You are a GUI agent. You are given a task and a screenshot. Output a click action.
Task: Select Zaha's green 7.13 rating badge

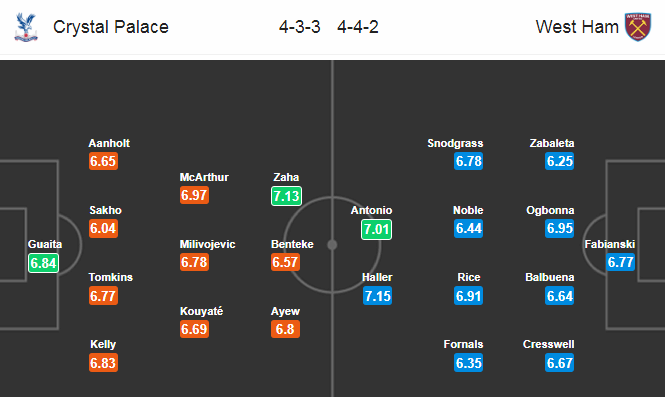point(287,196)
